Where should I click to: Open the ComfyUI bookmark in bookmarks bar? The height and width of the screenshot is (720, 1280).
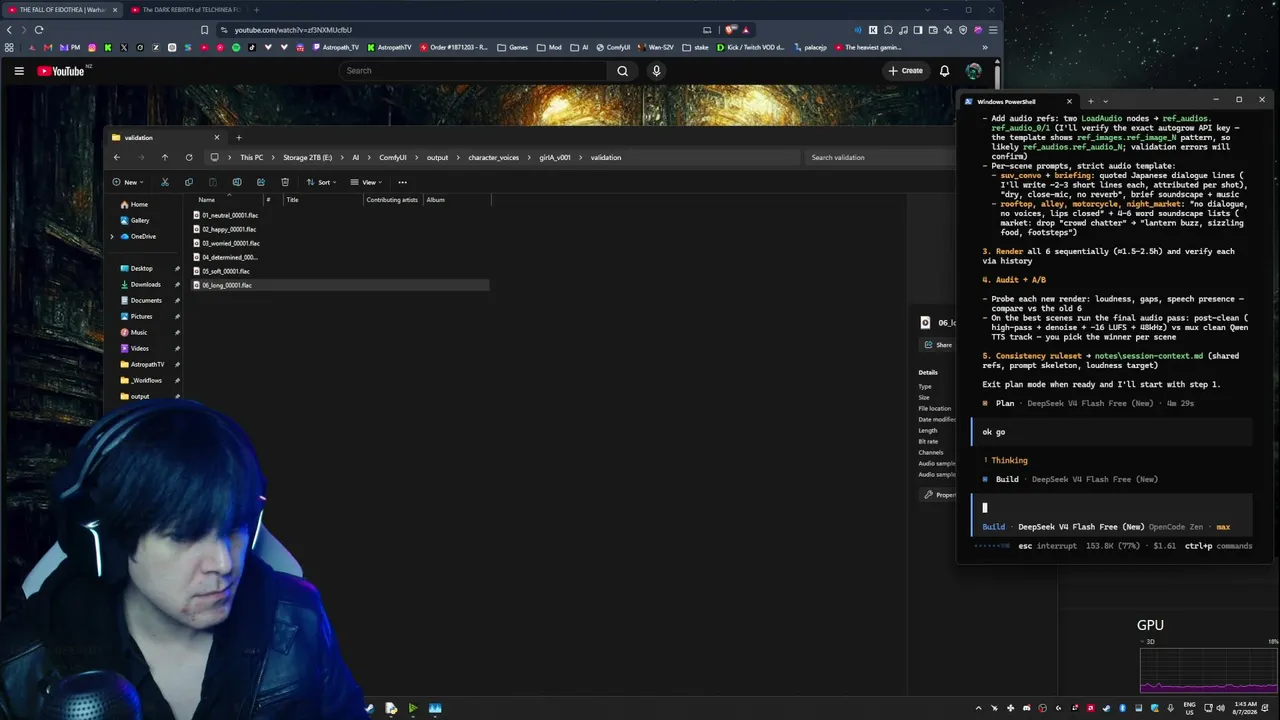(x=612, y=47)
